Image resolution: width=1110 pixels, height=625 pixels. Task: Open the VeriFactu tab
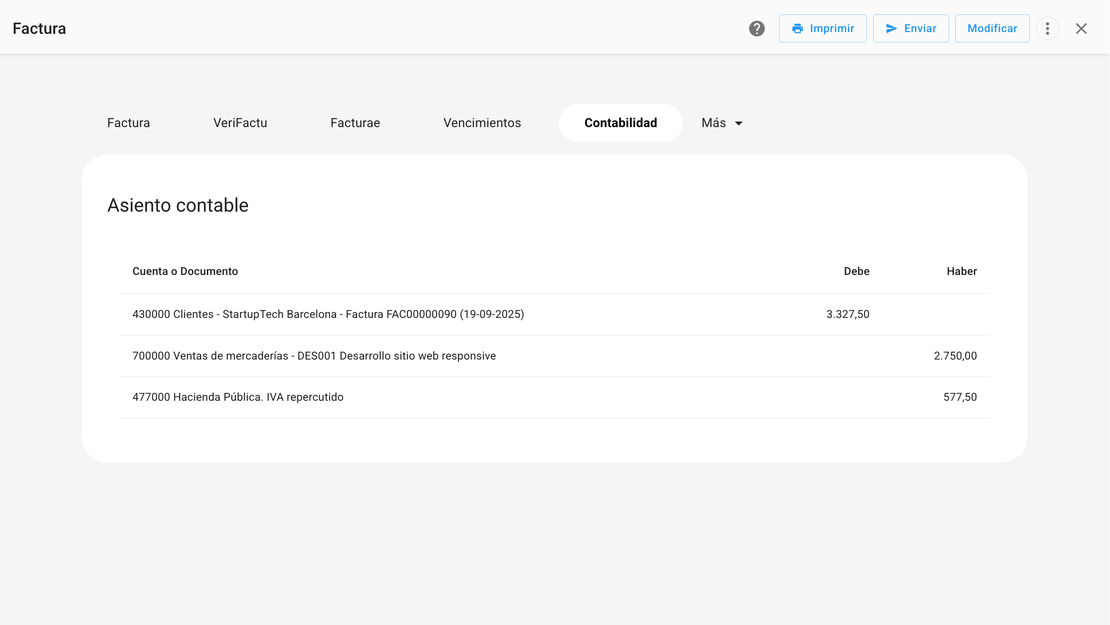click(x=240, y=123)
